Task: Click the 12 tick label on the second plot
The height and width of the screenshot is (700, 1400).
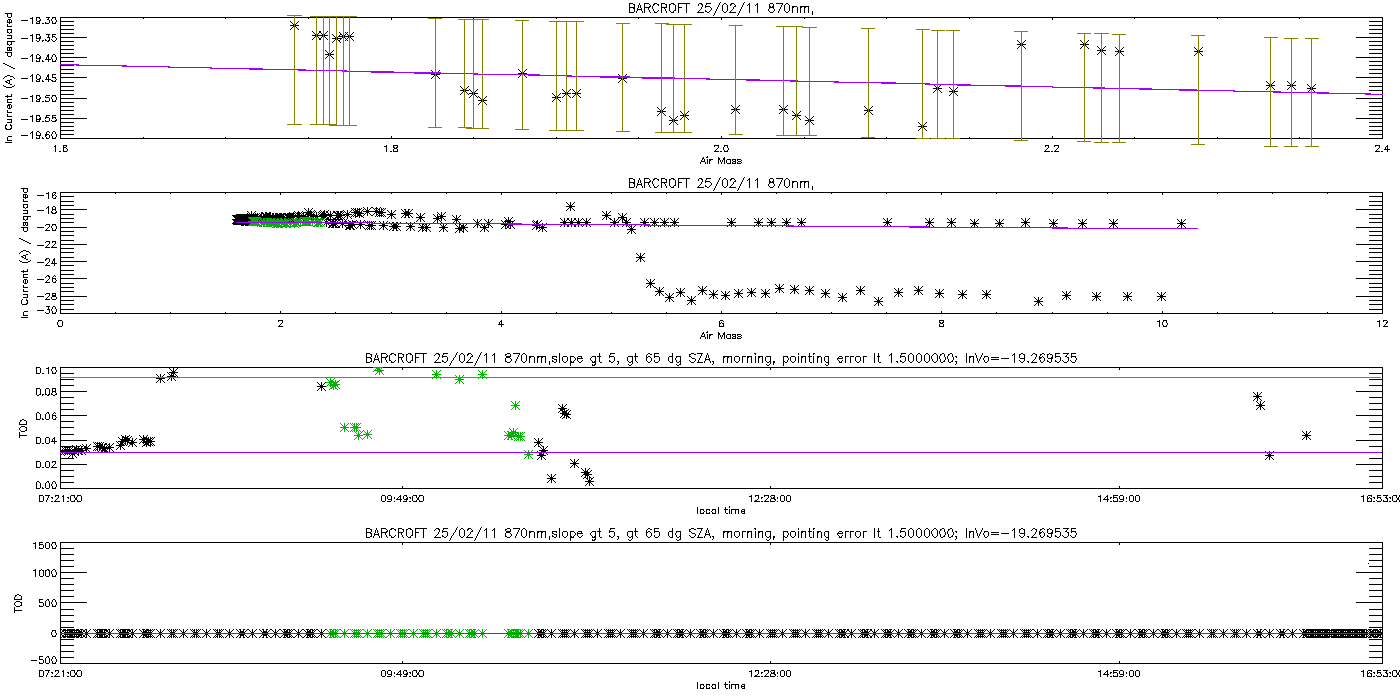Action: tap(1380, 322)
